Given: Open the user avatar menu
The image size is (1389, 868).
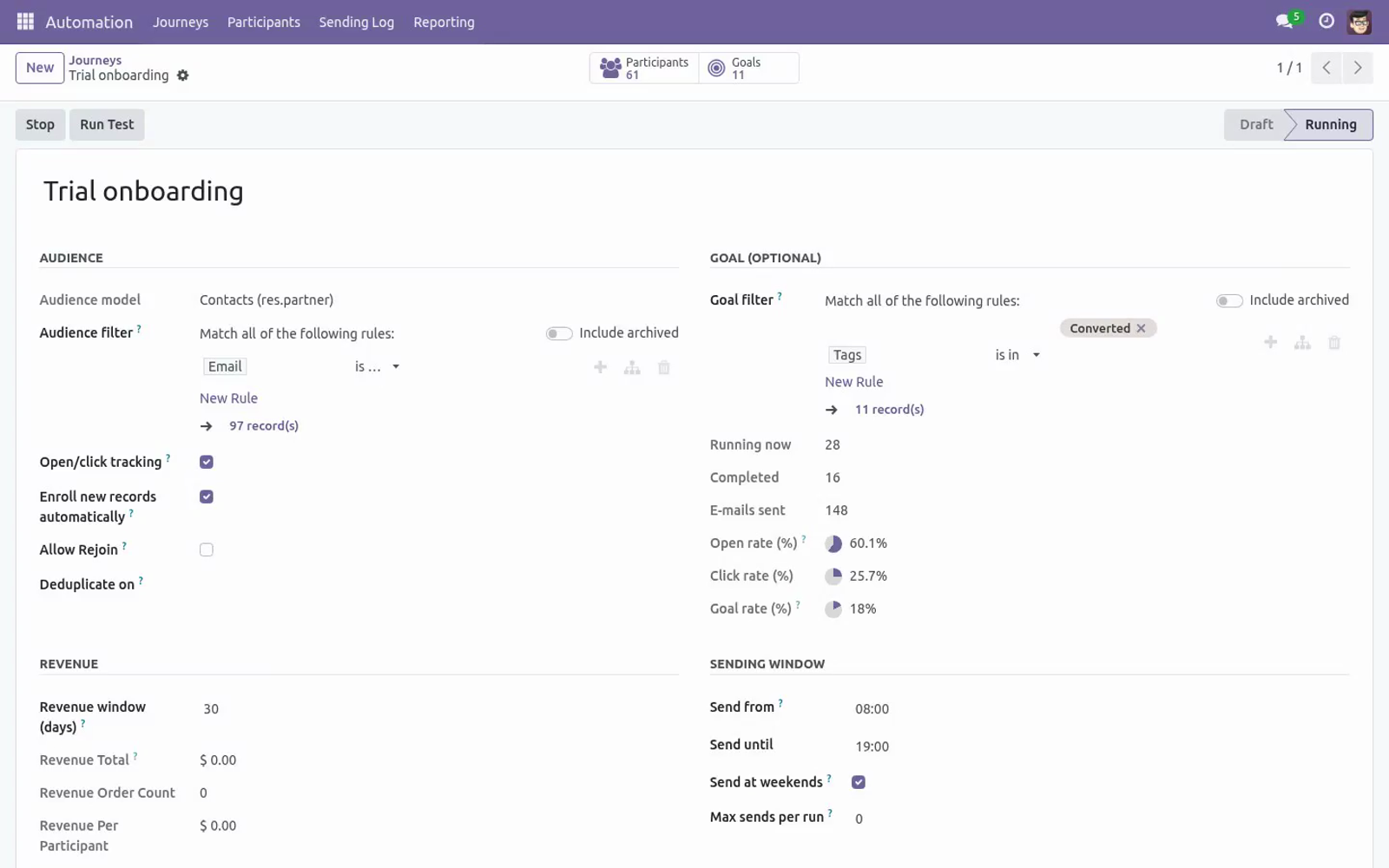Looking at the screenshot, I should click(x=1359, y=22).
